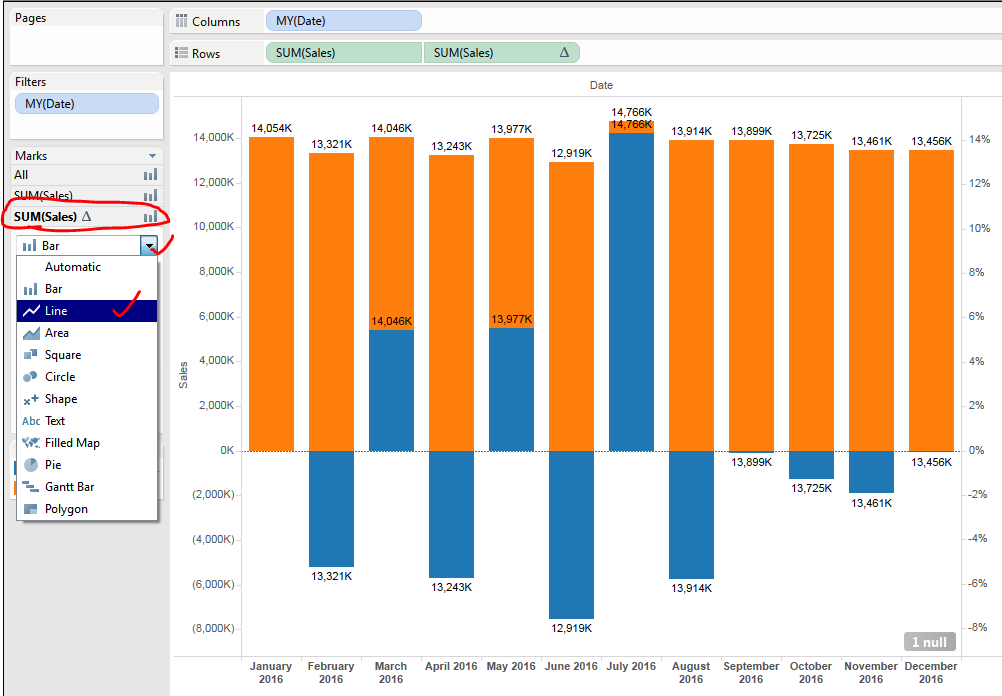Screen dimensions: 1002x696
Task: Click the Filters shelf title
Action: point(31,82)
